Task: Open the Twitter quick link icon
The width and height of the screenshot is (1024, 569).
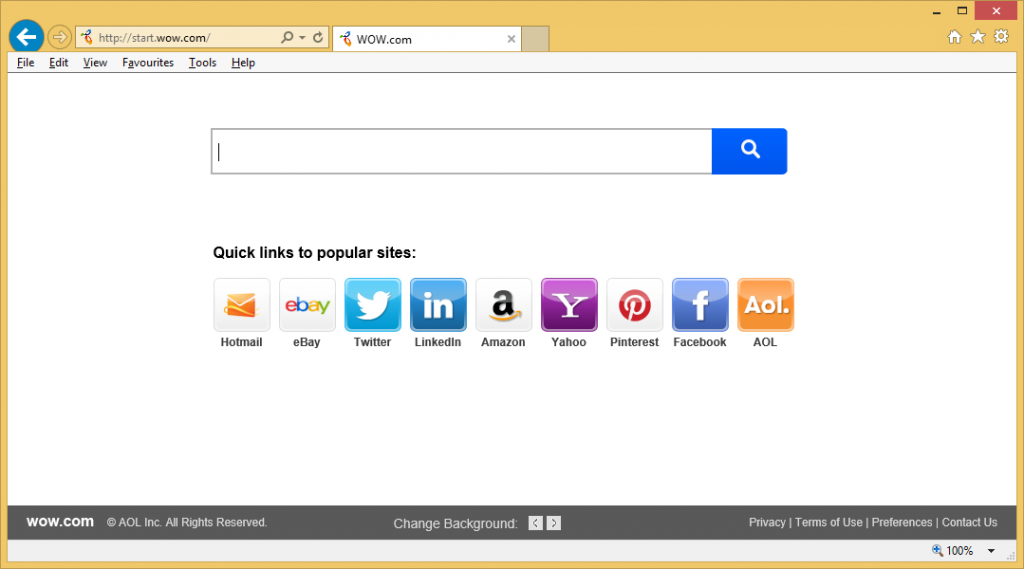Action: (373, 305)
